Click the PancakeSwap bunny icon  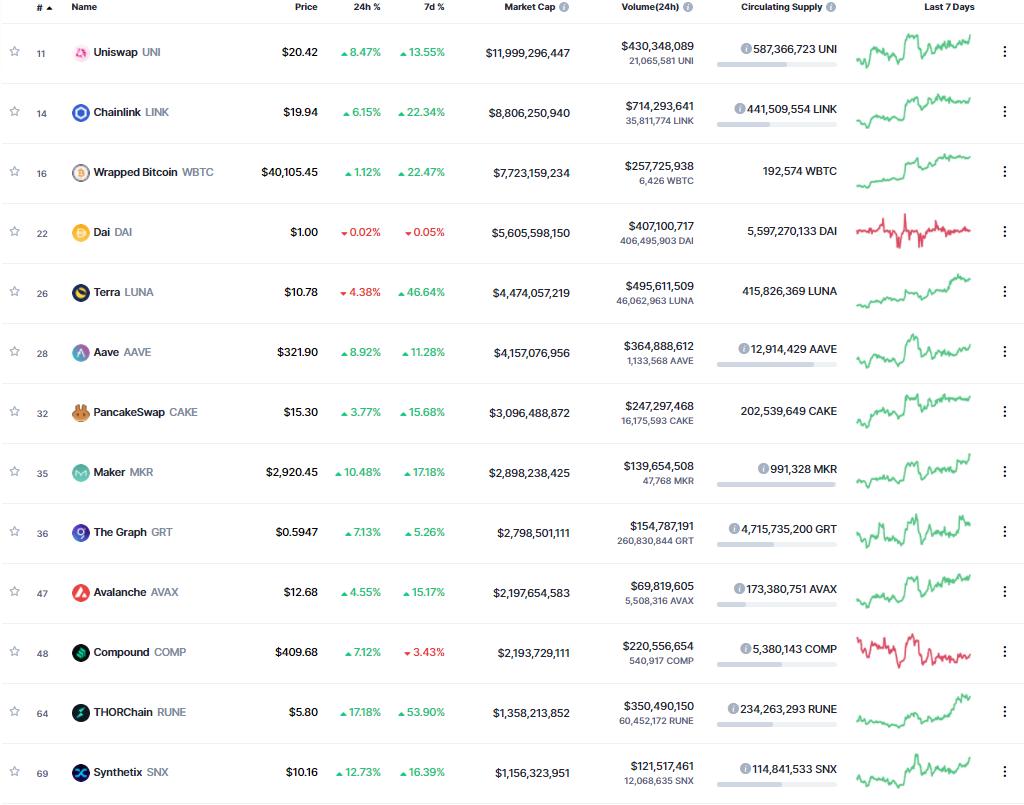click(x=81, y=412)
